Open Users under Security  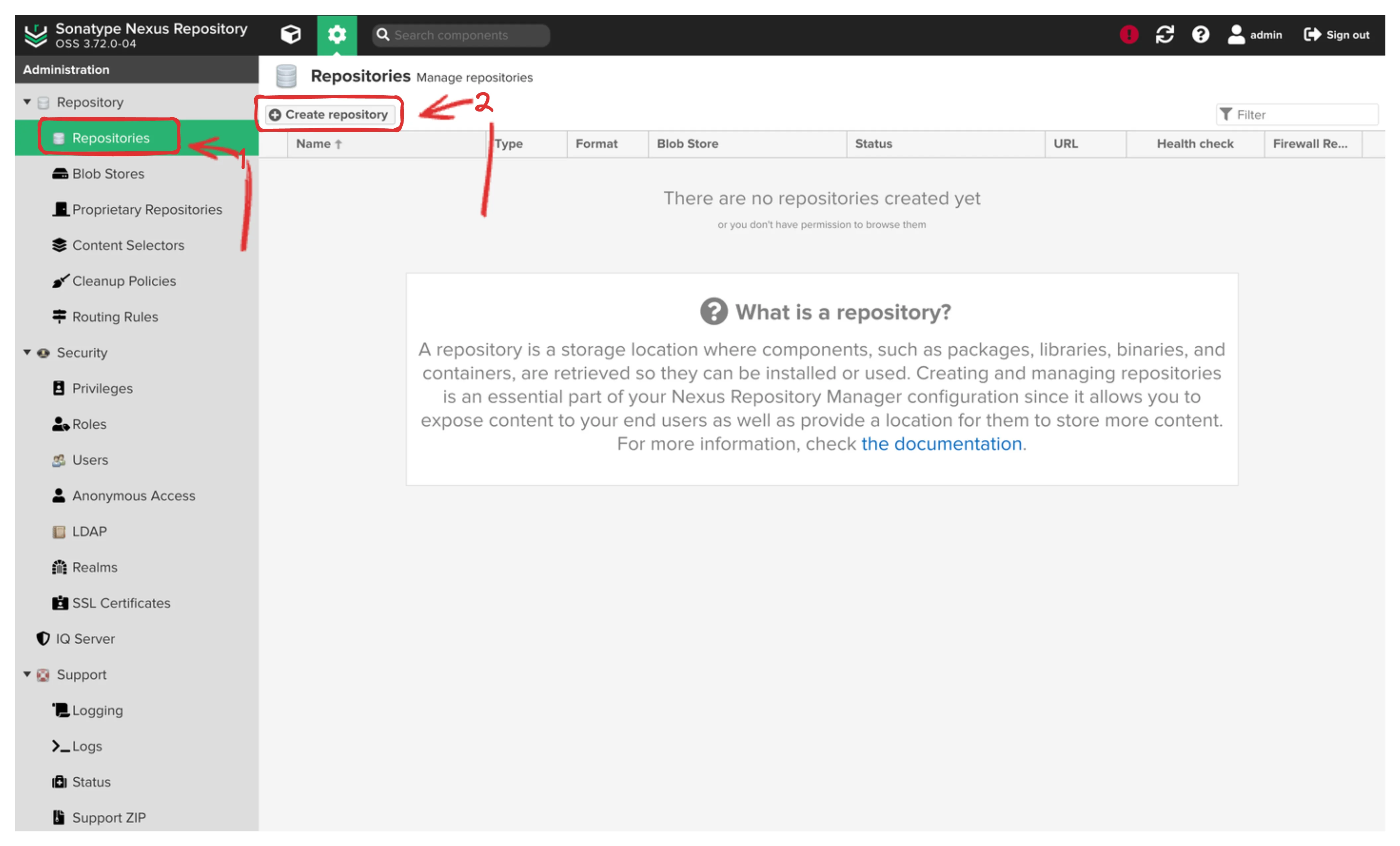[x=136, y=460]
